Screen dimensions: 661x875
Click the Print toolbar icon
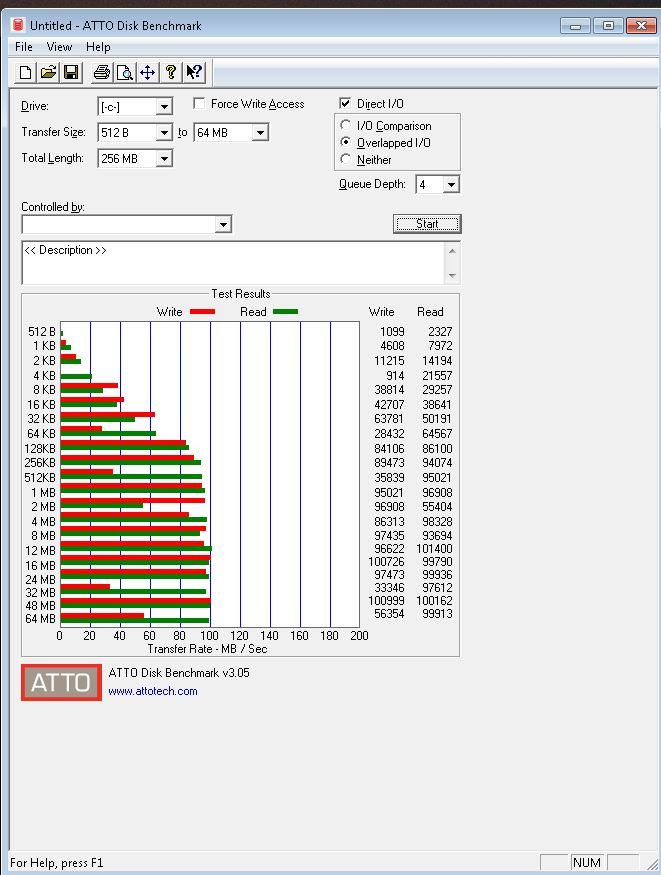click(102, 72)
